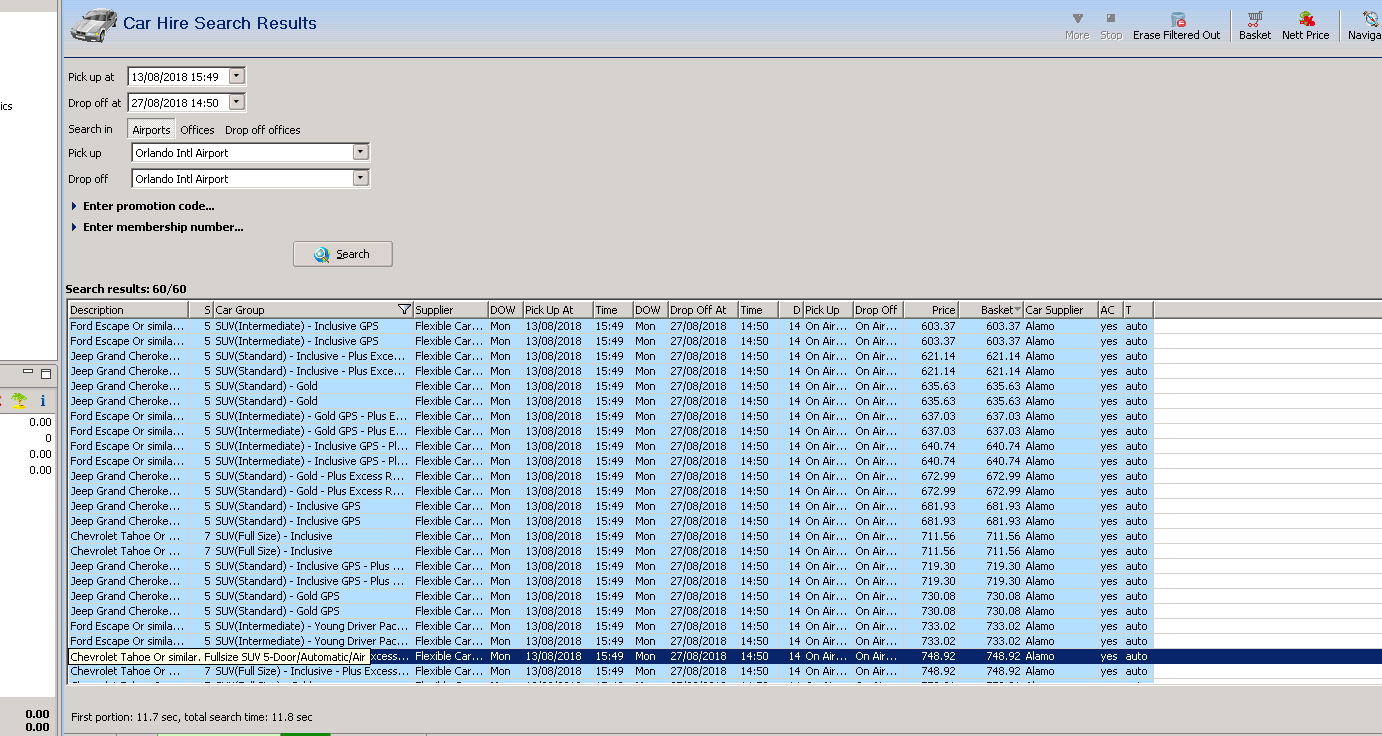Click the sort arrow on Basket column
Screen dimensions: 1382x736
1017,310
